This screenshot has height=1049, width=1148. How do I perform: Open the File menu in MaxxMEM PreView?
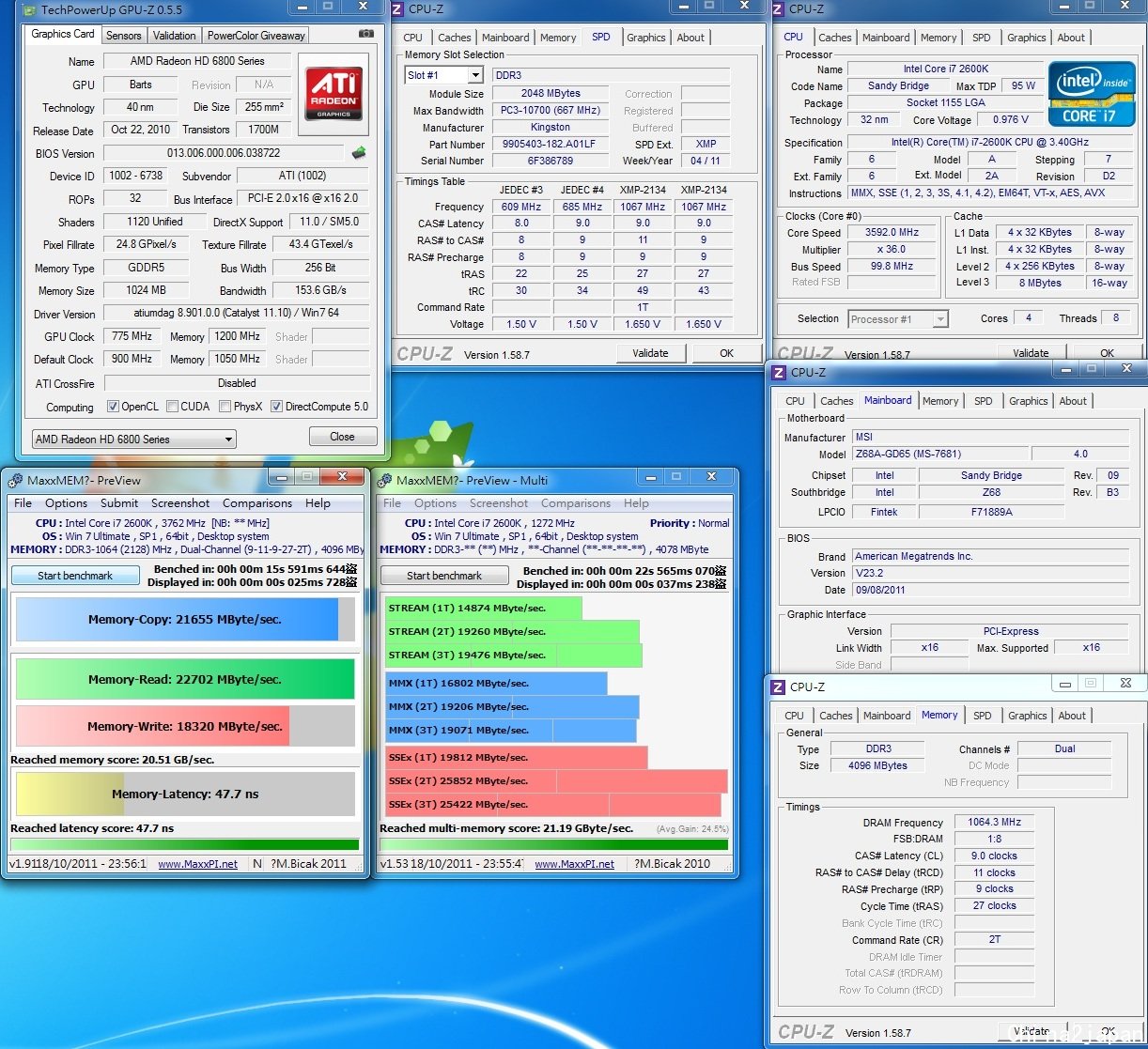[x=23, y=503]
